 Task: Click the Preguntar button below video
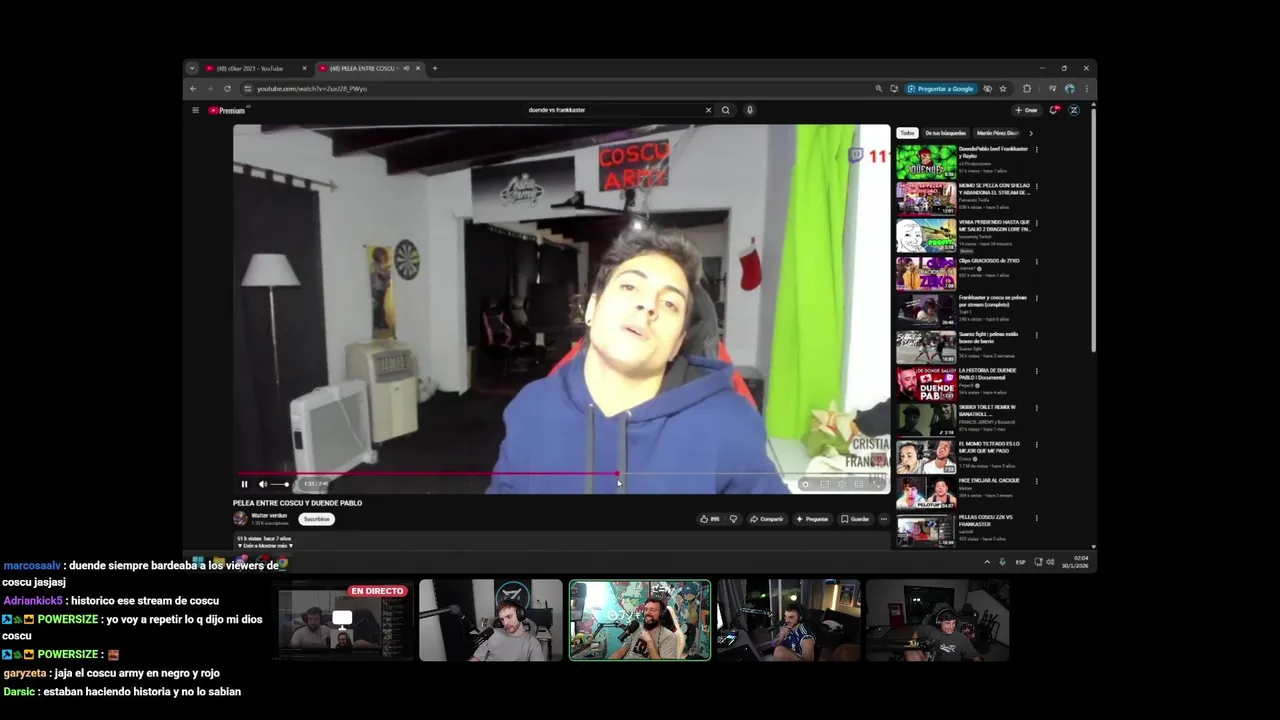(812, 519)
